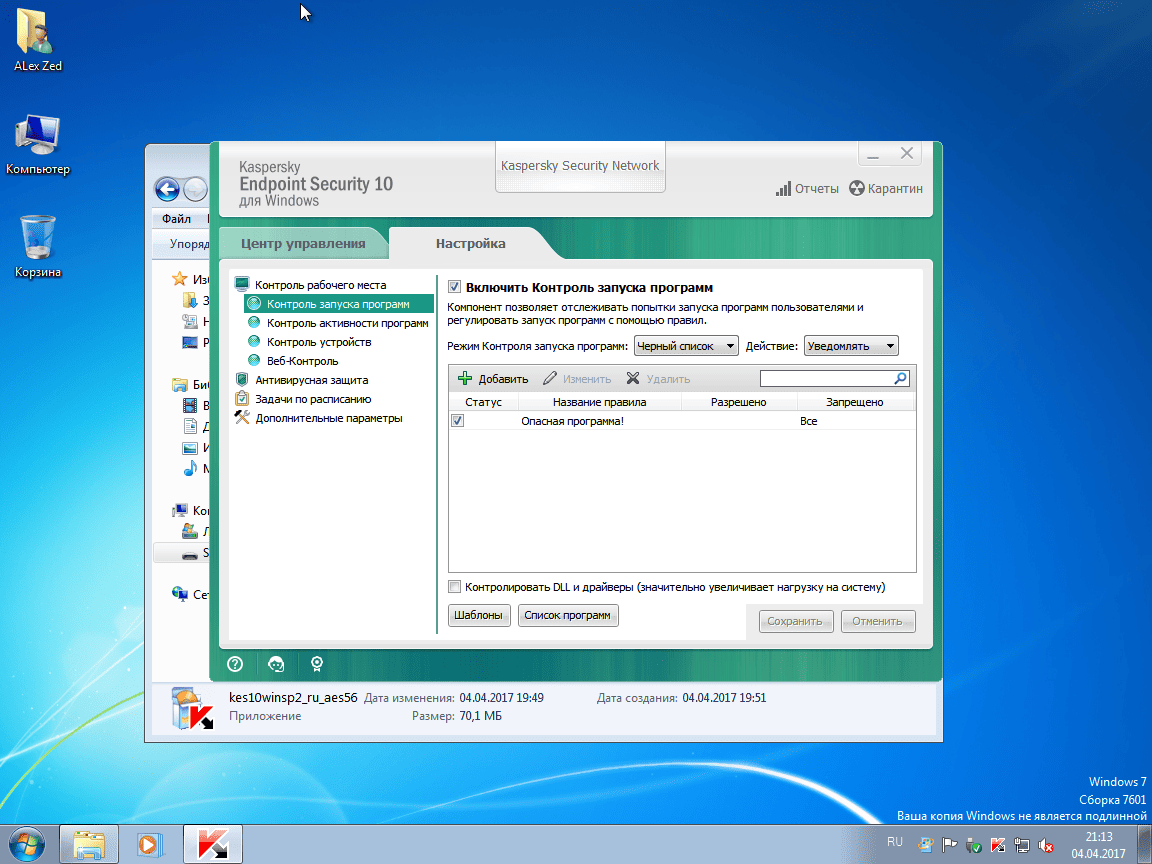The height and width of the screenshot is (864, 1152).
Task: Click Добавить to add a rule
Action: click(x=493, y=379)
